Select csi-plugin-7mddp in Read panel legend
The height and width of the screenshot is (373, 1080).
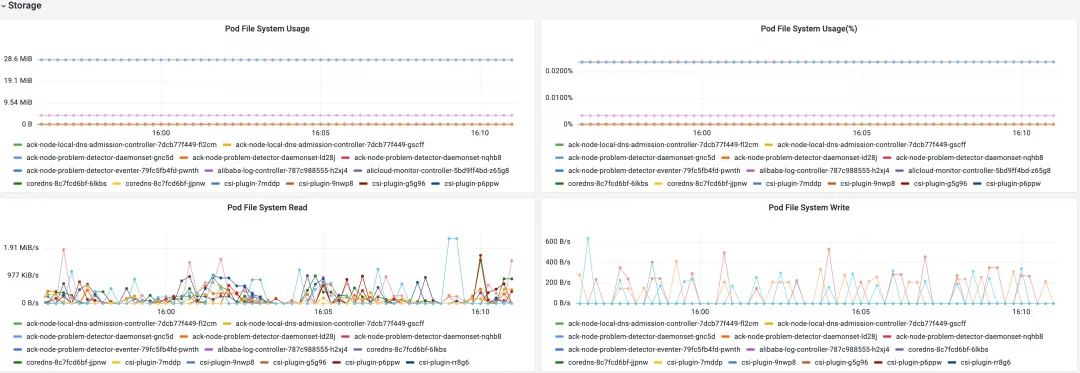[153, 362]
